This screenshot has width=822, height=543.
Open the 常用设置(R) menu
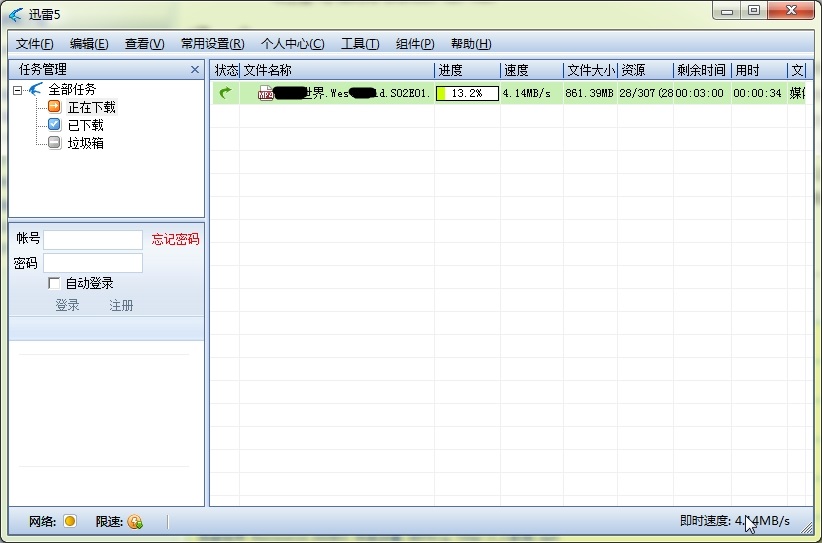click(x=212, y=44)
